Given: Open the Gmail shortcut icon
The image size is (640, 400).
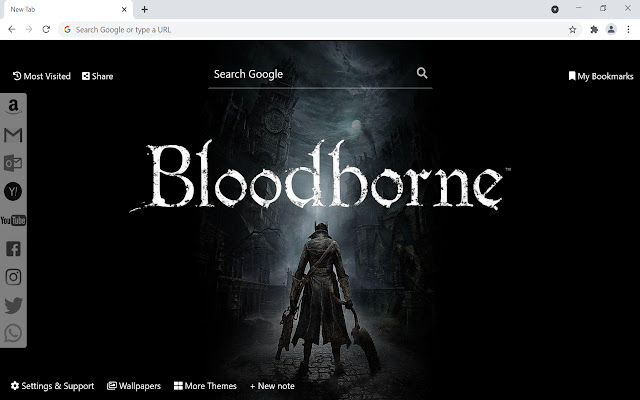Looking at the screenshot, I should point(13,135).
